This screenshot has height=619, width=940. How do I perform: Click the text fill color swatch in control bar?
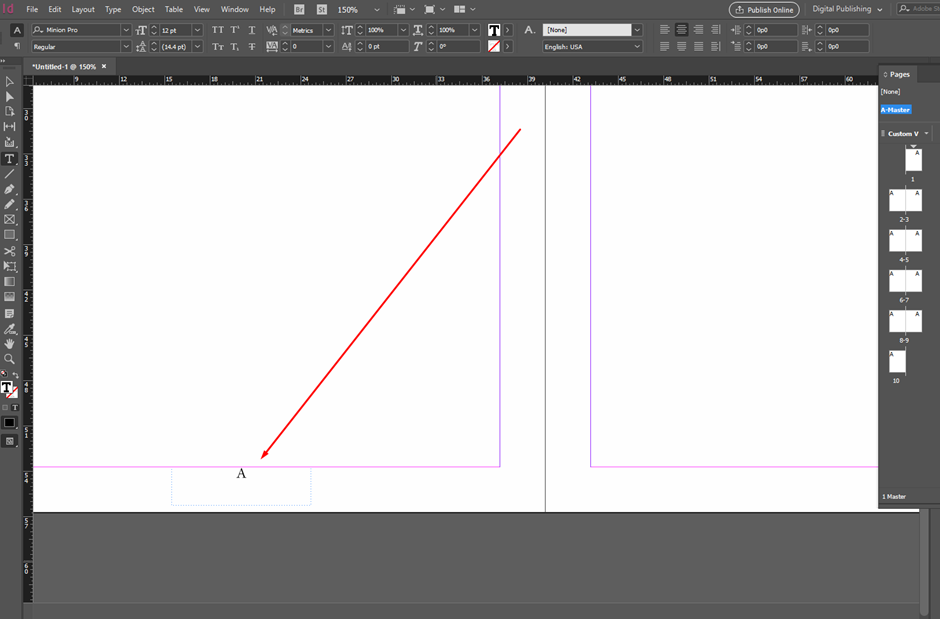tap(493, 30)
